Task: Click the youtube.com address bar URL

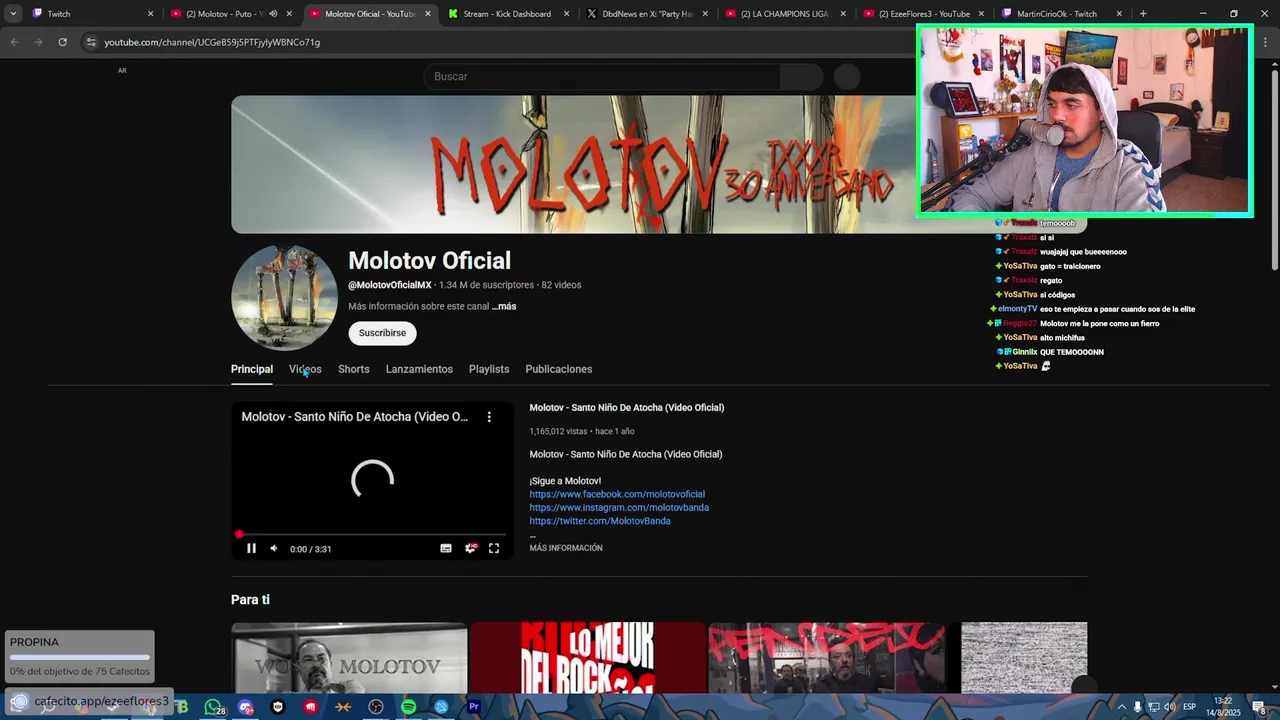Action: click(x=212, y=42)
